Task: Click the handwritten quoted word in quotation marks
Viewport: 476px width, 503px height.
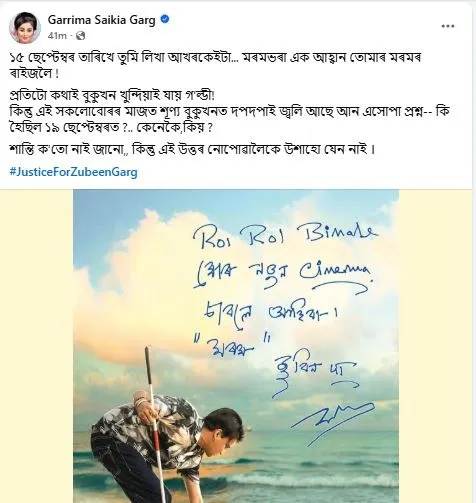Action: [x=232, y=348]
